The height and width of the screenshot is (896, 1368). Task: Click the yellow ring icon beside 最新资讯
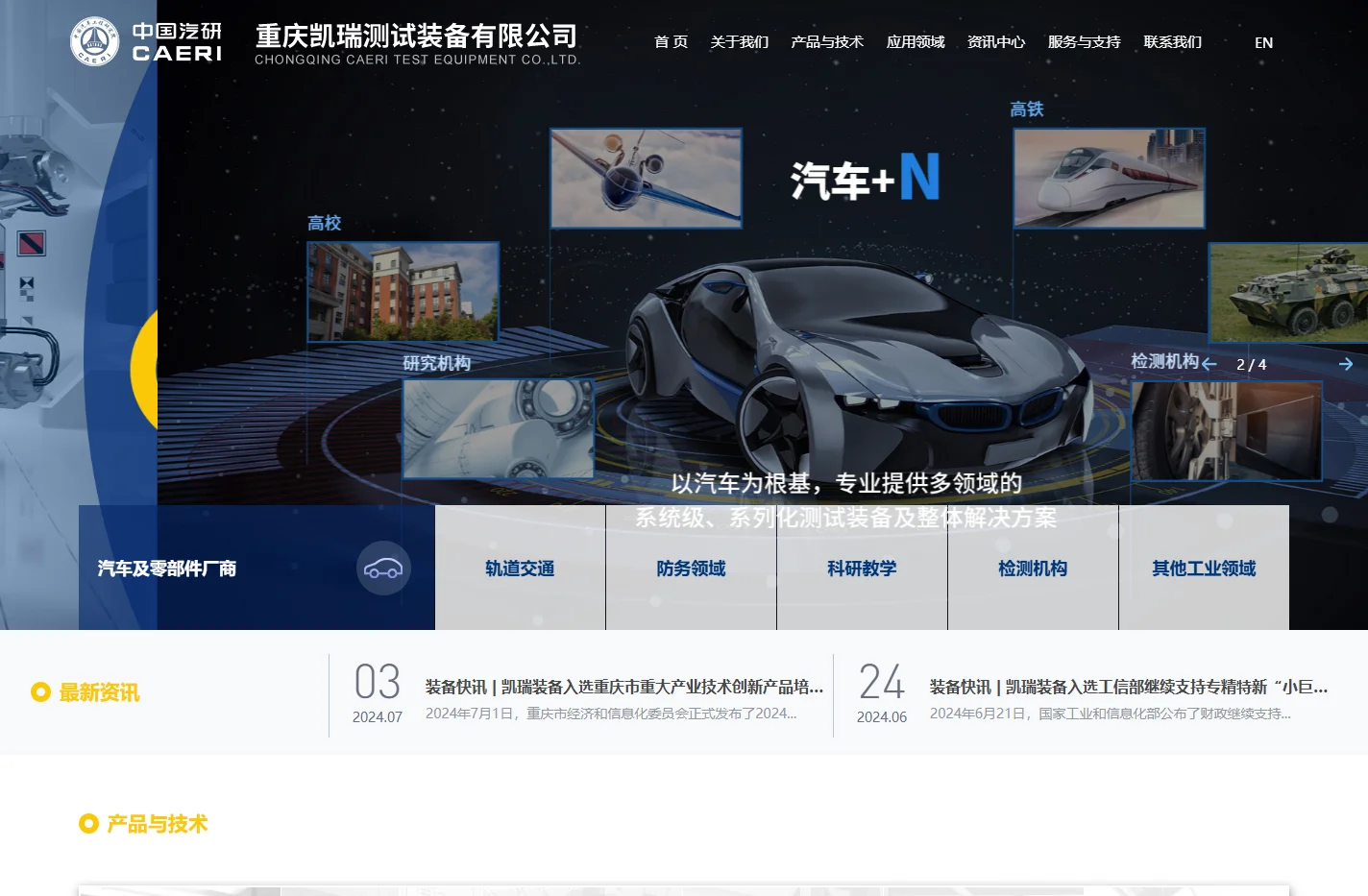click(x=40, y=691)
